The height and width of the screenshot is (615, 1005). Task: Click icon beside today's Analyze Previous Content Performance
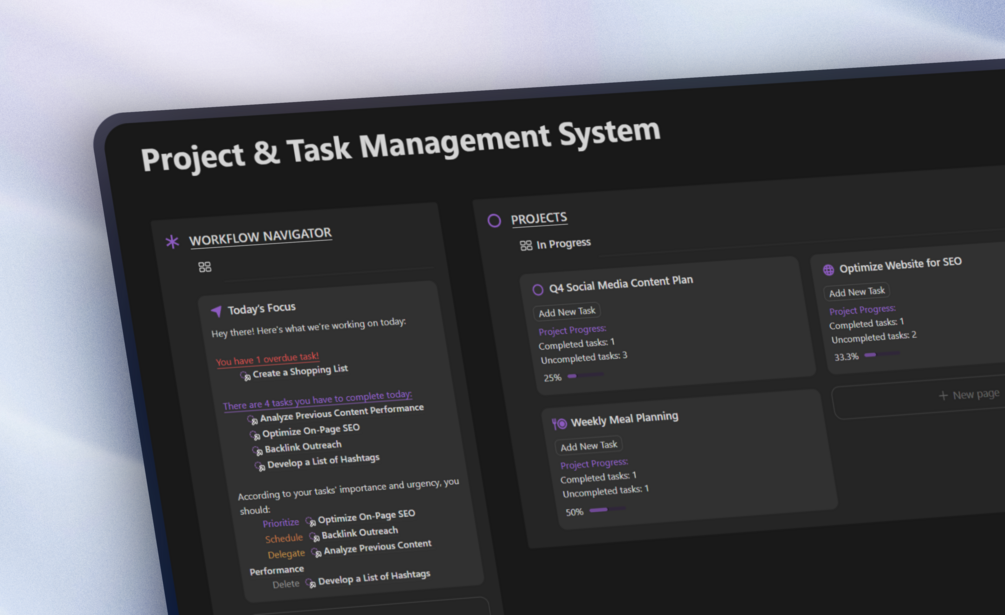(253, 420)
